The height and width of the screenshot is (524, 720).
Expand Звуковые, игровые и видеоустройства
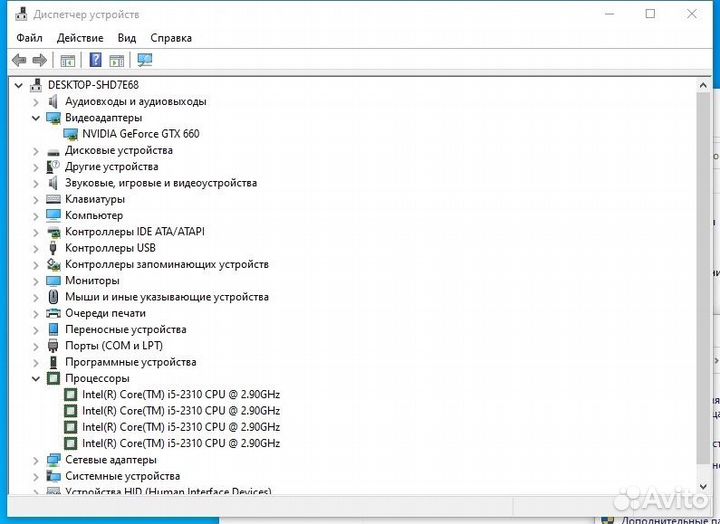pyautogui.click(x=36, y=184)
